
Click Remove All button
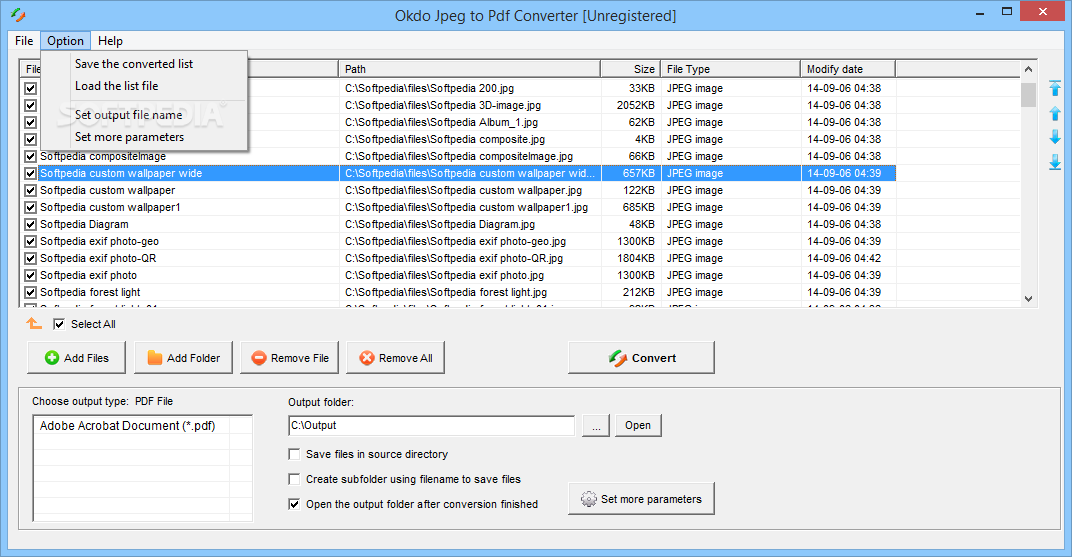tap(395, 357)
